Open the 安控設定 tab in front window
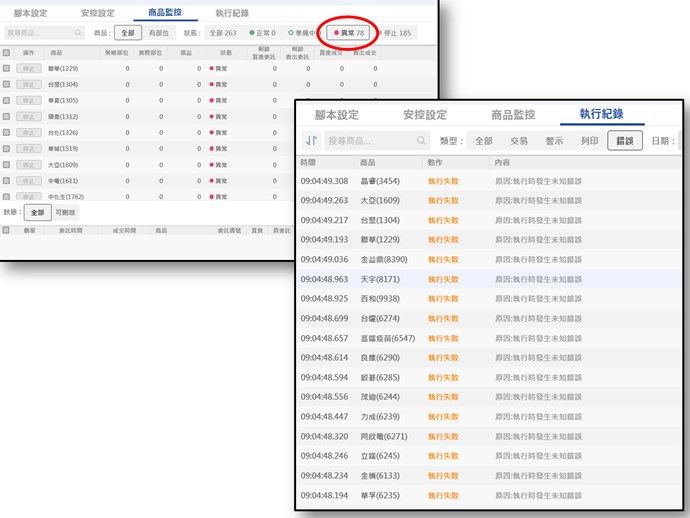This screenshot has height=518, width=690. click(423, 115)
